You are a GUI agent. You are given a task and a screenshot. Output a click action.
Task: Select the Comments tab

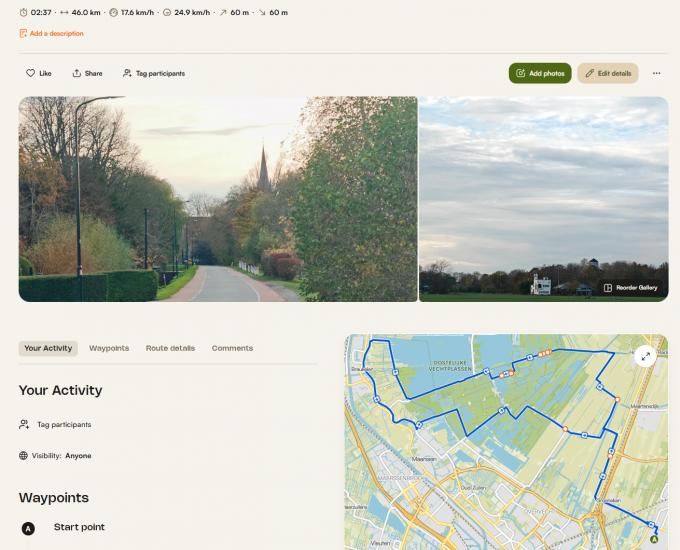232,348
